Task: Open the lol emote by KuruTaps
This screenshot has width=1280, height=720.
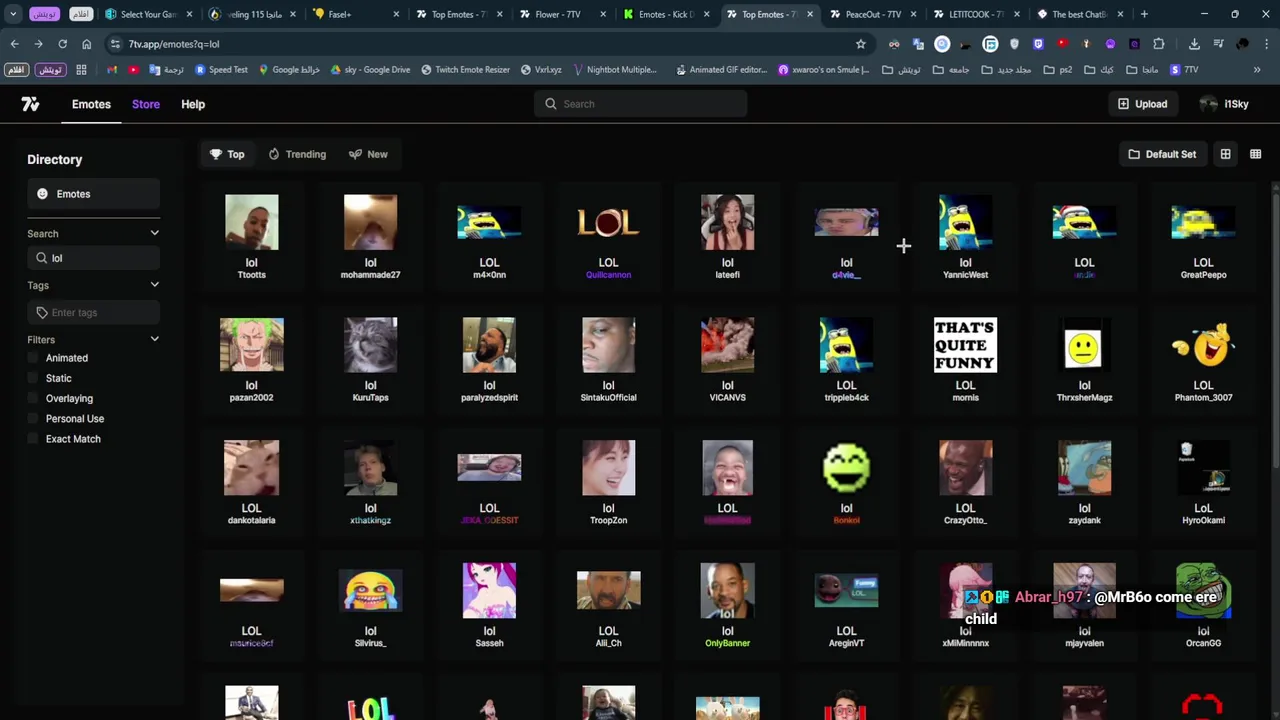Action: coord(370,360)
